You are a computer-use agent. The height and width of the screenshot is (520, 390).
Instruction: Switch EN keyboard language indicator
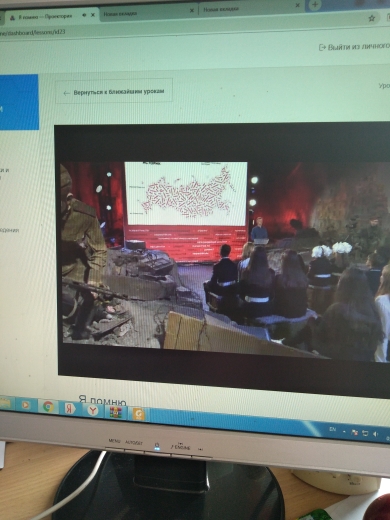coord(332,429)
